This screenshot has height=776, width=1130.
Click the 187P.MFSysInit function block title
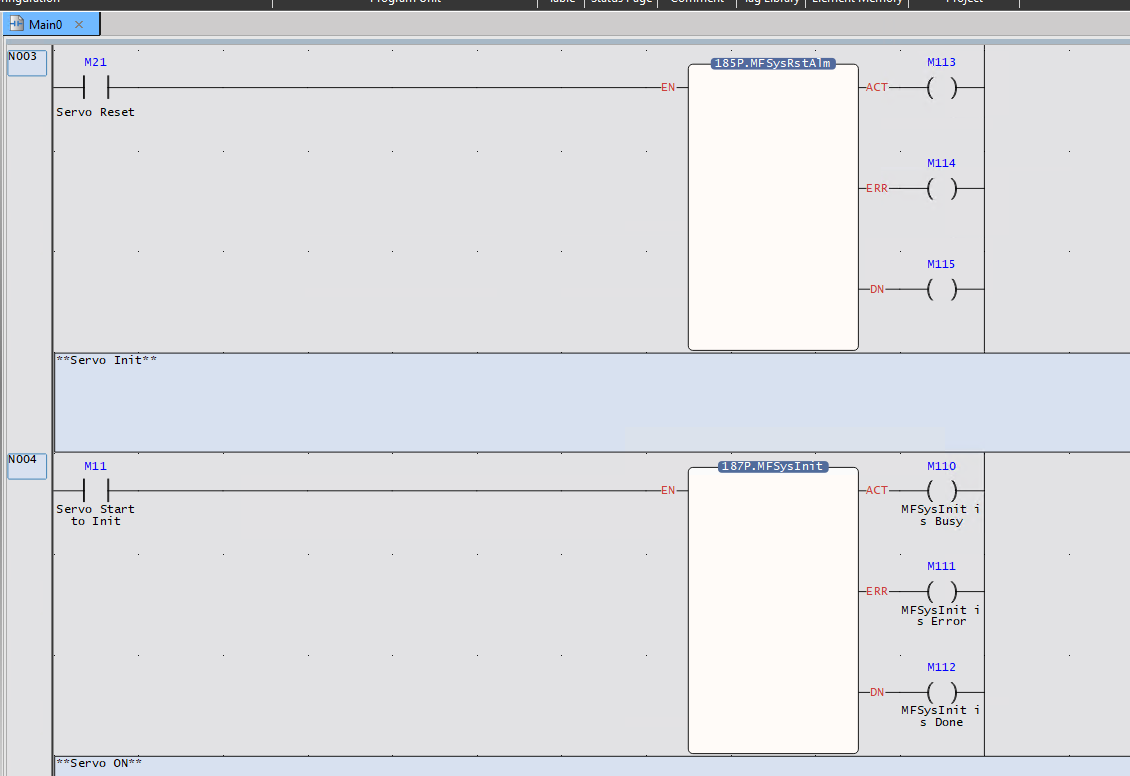(x=772, y=467)
